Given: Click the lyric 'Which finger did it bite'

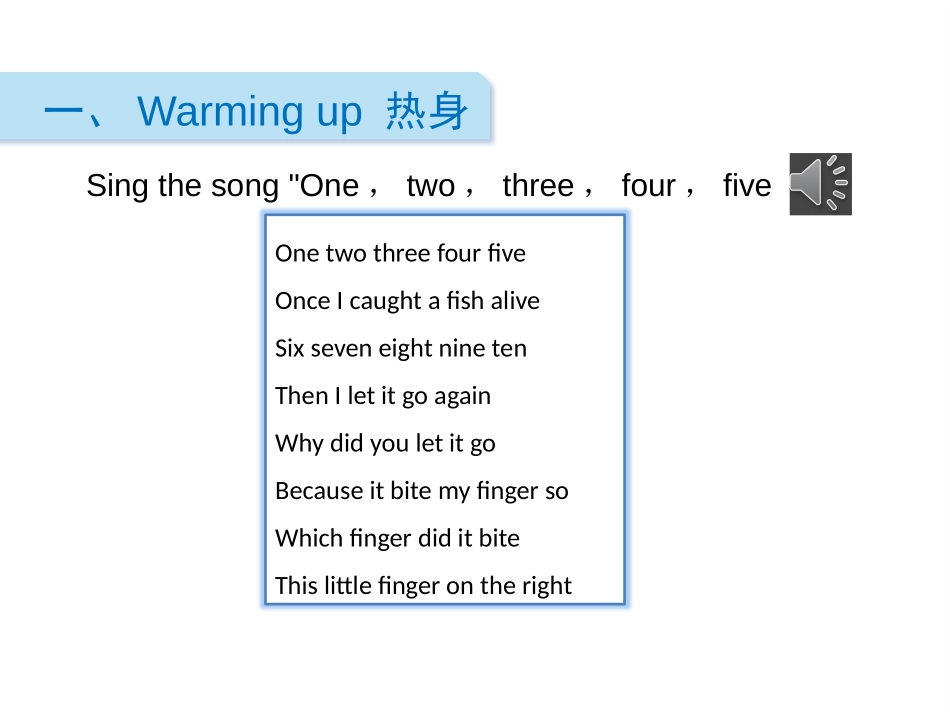Looking at the screenshot, I should click(x=397, y=538).
